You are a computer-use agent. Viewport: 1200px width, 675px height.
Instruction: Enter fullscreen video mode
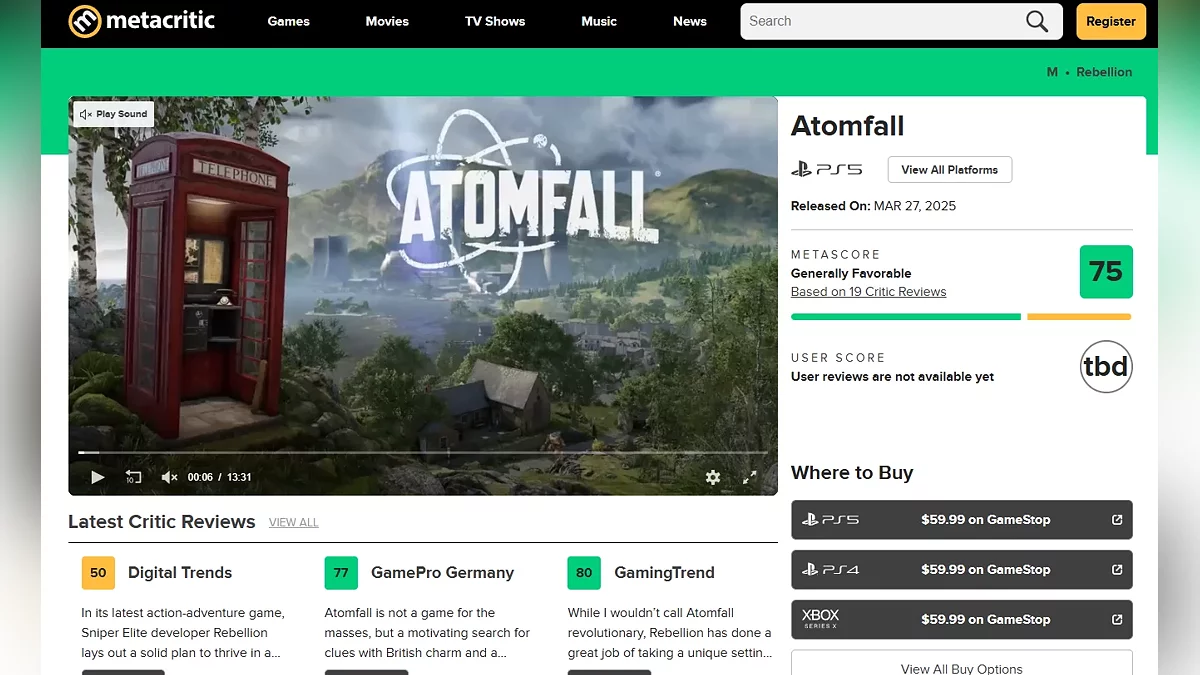[749, 477]
